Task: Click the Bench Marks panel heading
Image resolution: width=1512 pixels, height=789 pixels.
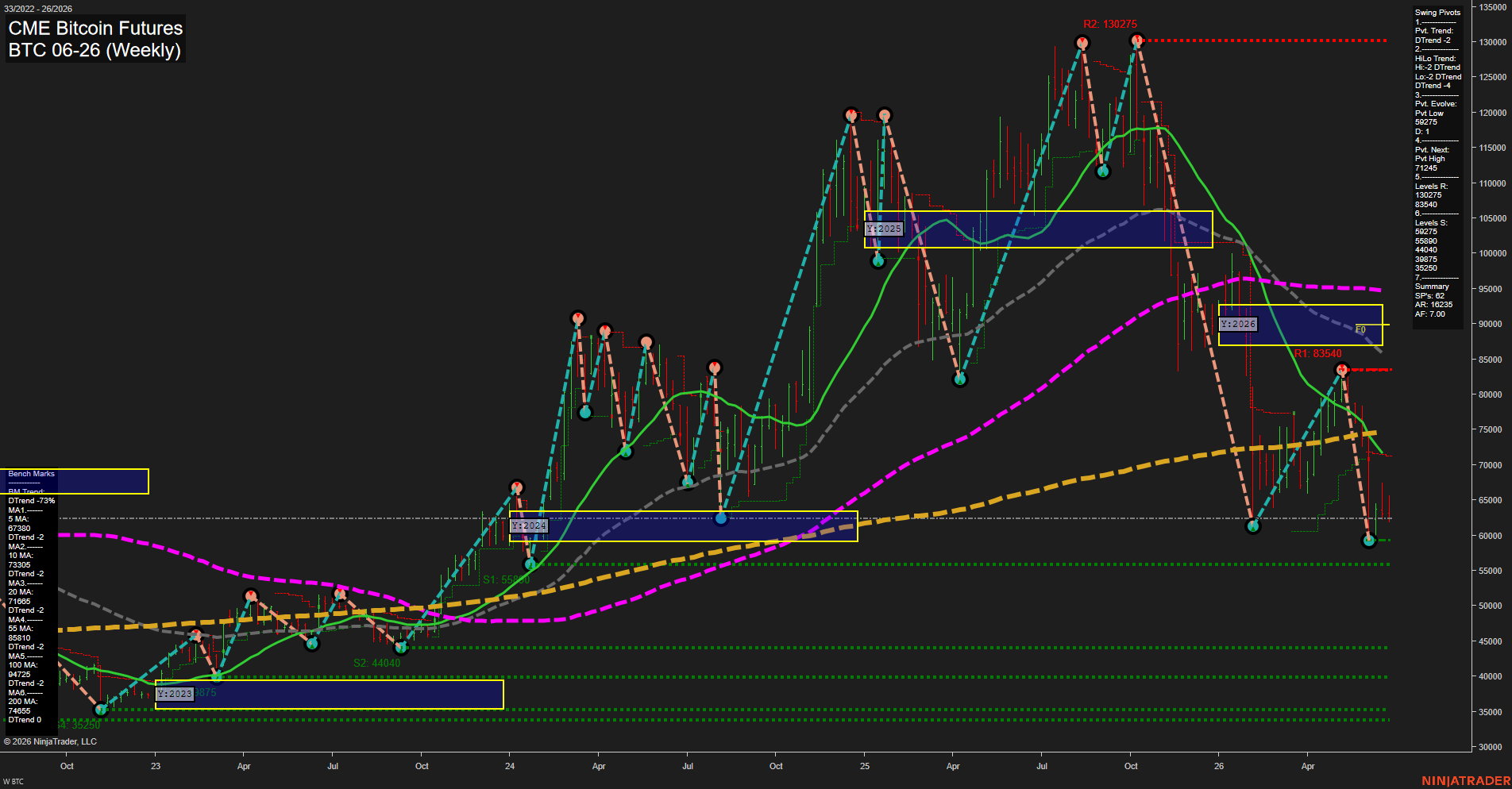Action: pyautogui.click(x=32, y=474)
